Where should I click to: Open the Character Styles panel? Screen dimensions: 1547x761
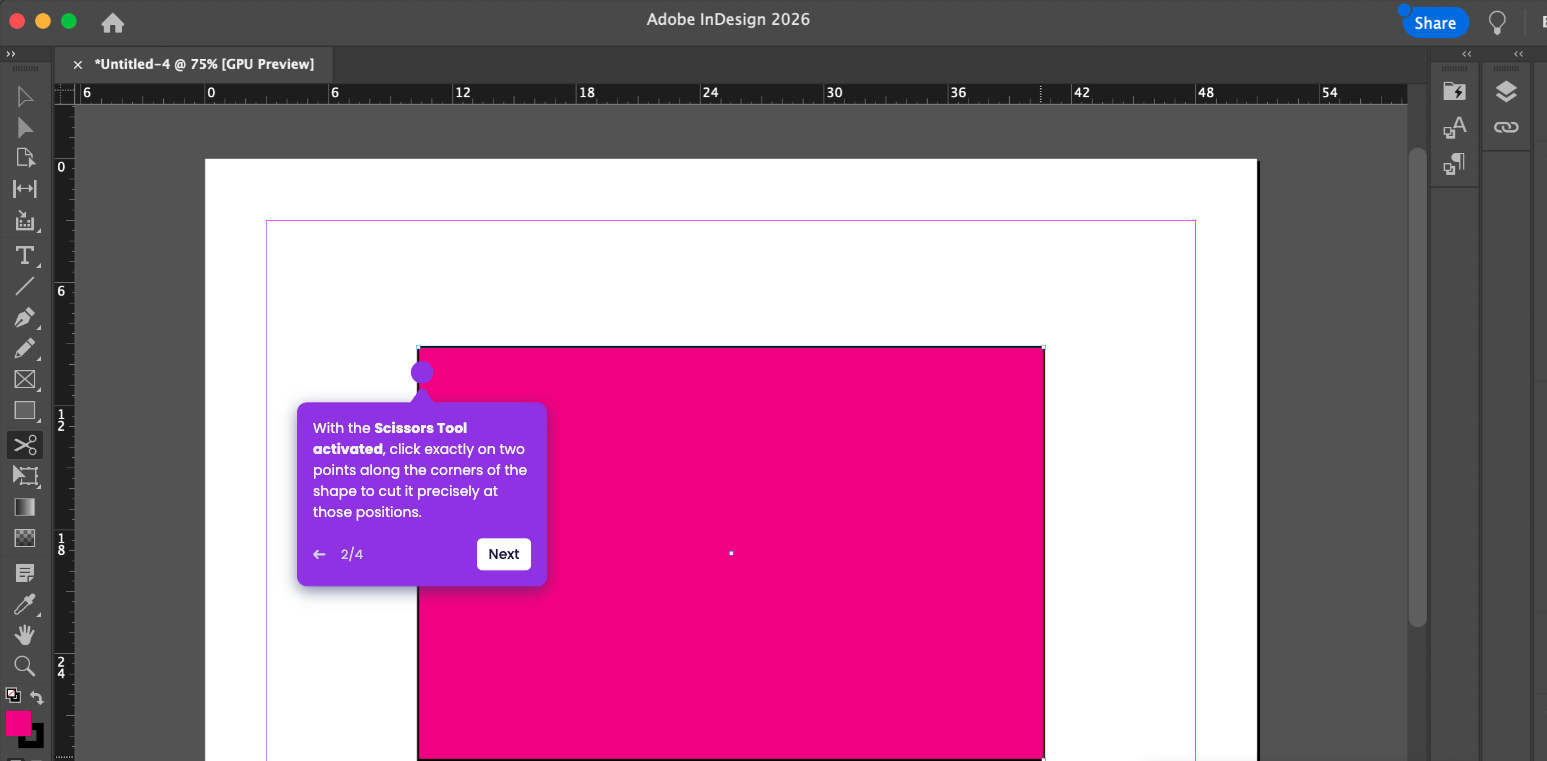pos(1454,127)
